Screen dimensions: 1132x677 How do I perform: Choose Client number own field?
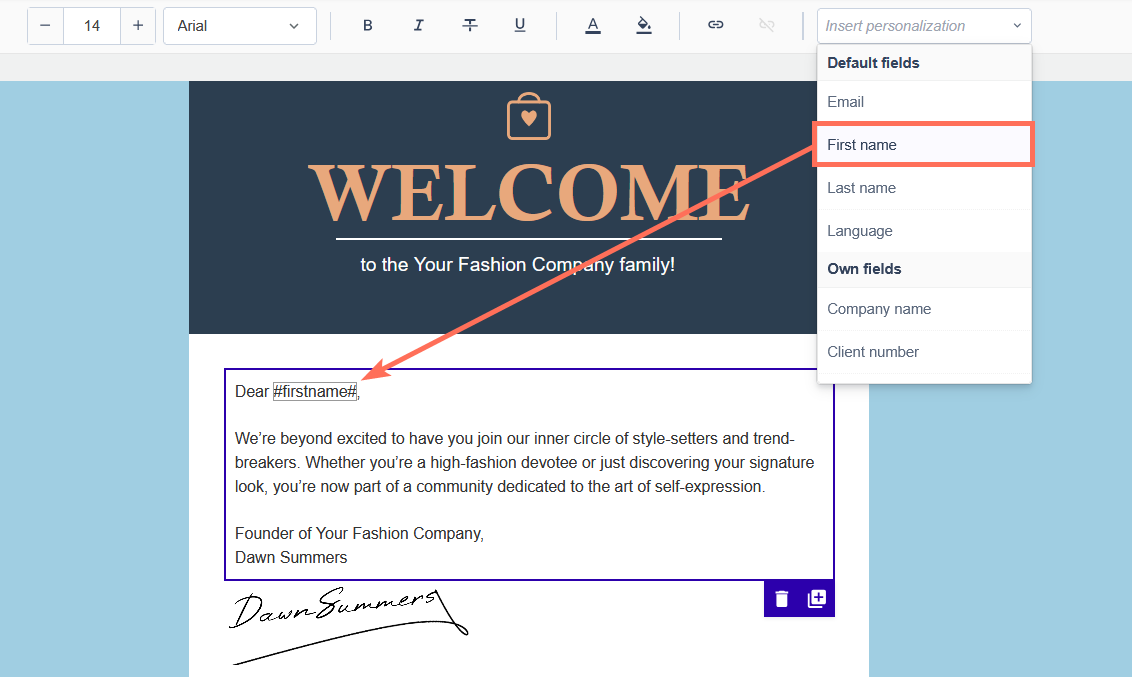click(x=924, y=351)
